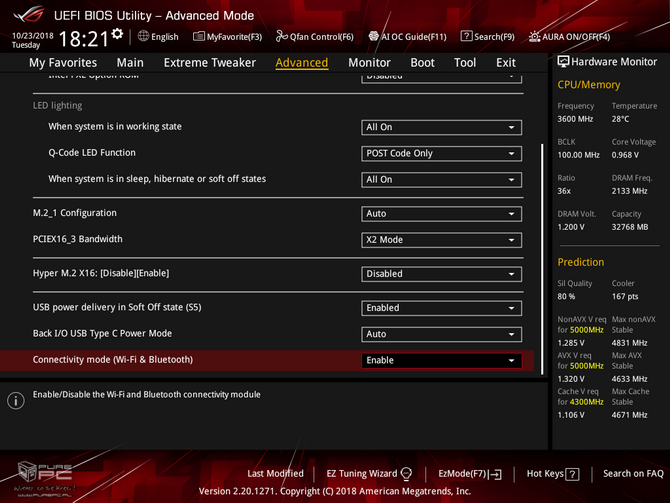Open USB Type C Power Mode dropdown

[441, 334]
